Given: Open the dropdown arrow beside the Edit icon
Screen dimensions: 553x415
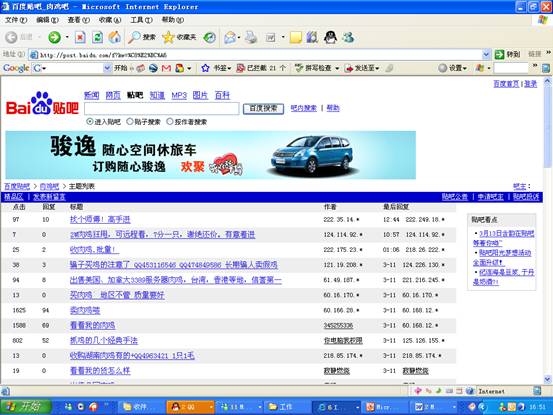Looking at the screenshot, I should pos(283,37).
